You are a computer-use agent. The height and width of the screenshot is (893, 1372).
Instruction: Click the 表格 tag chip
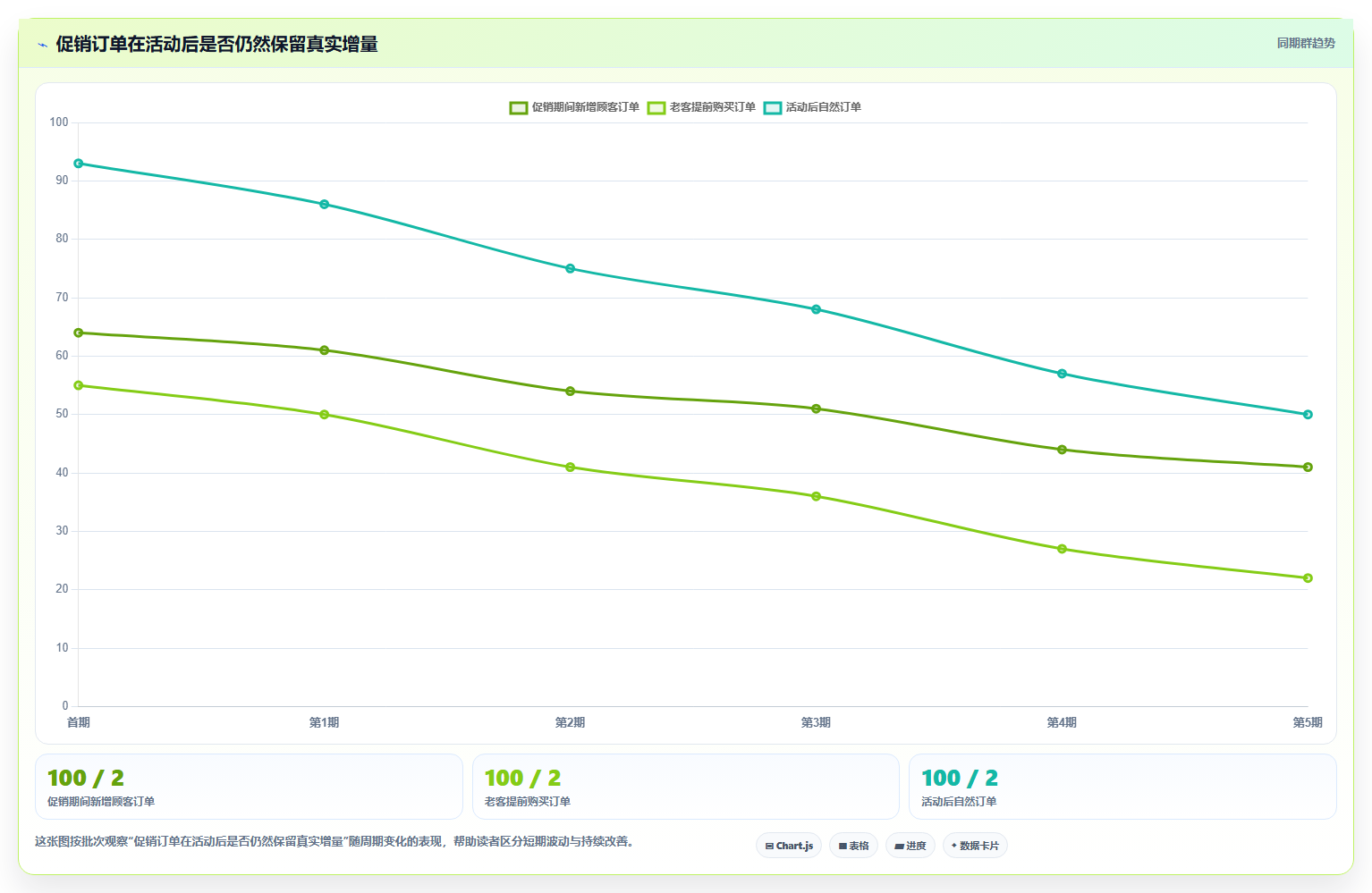tap(853, 846)
